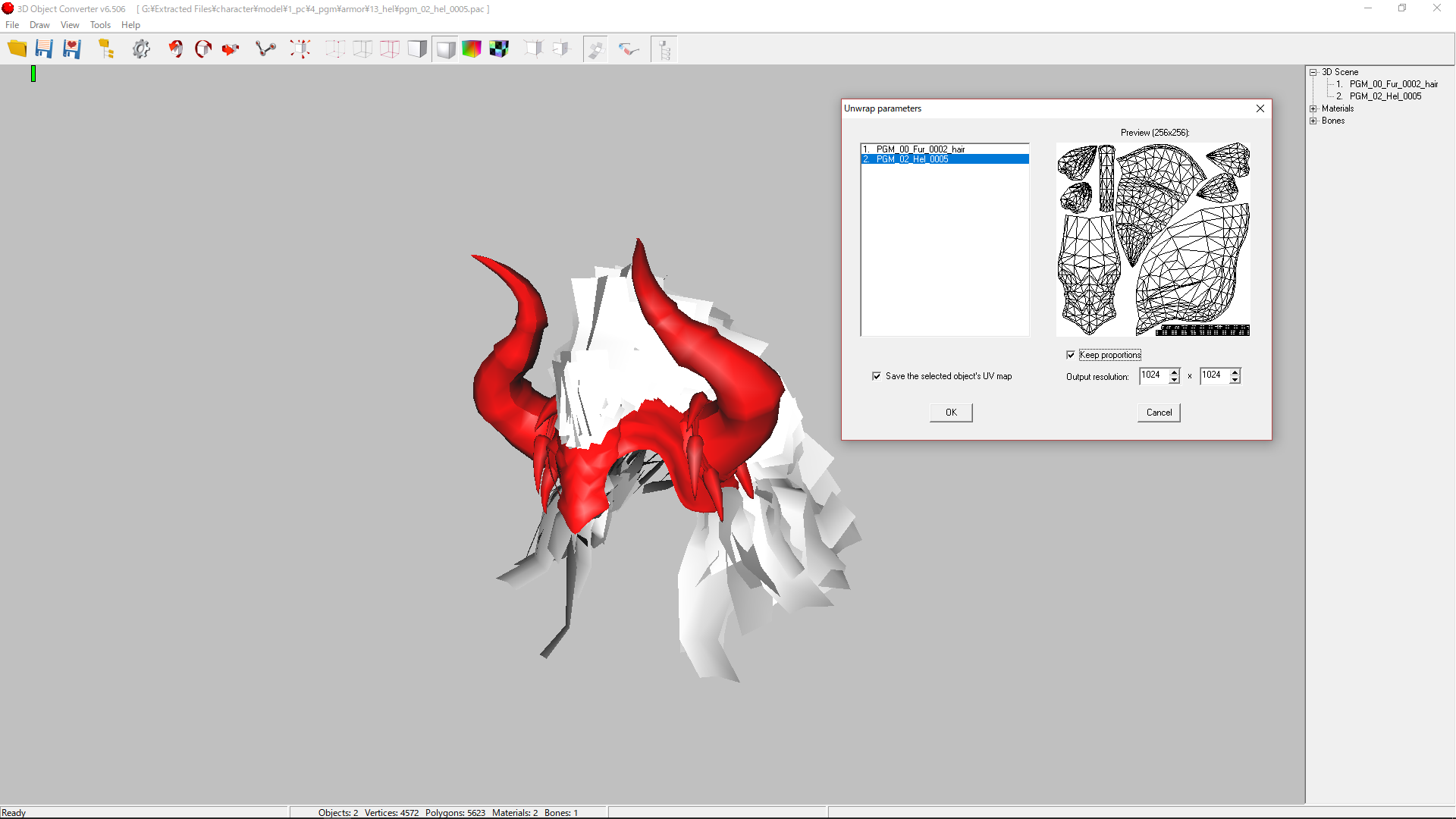This screenshot has width=1456, height=819.
Task: Open the Tools menu
Action: pyautogui.click(x=100, y=25)
